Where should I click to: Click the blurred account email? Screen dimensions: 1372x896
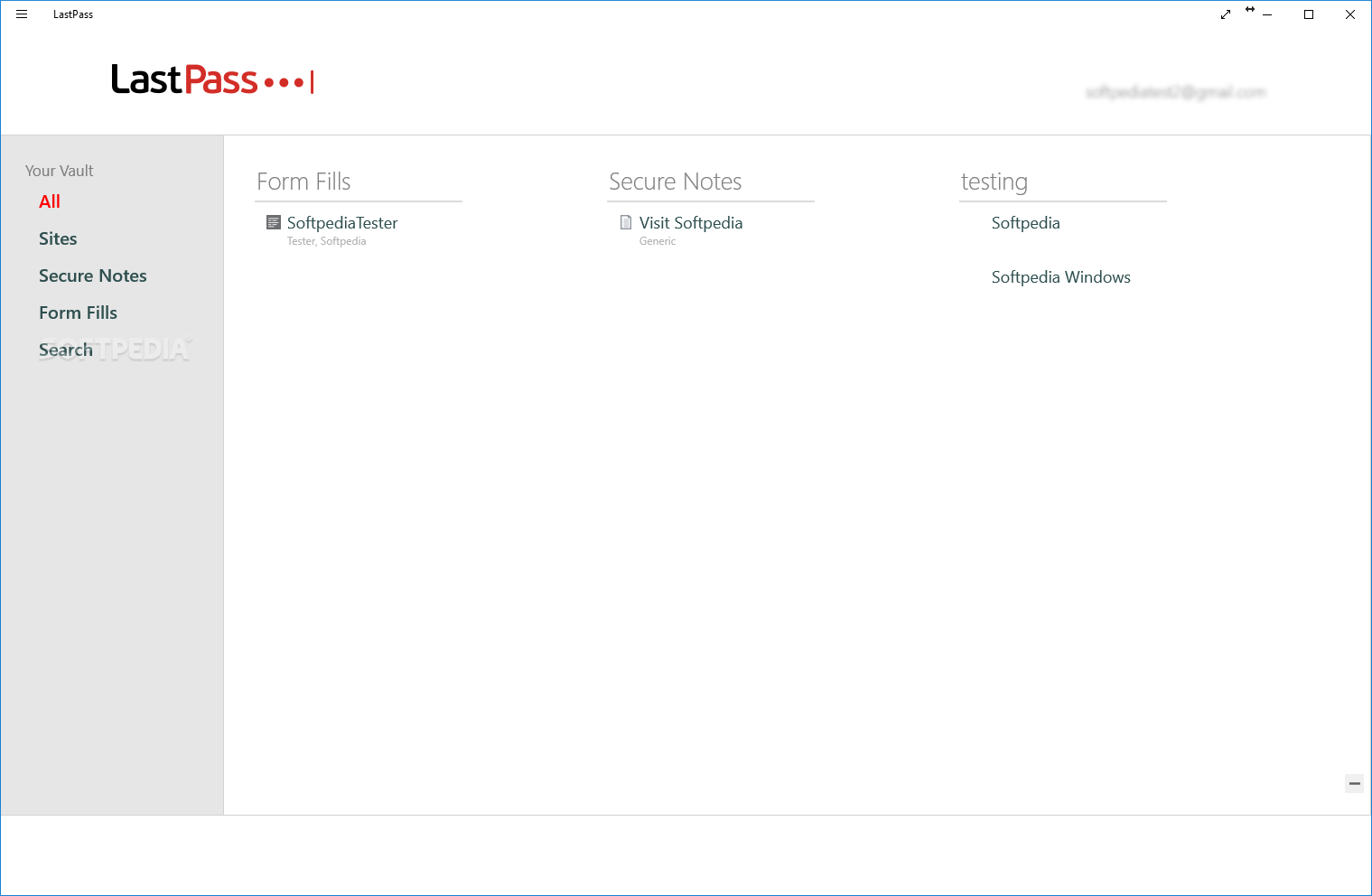point(1176,92)
